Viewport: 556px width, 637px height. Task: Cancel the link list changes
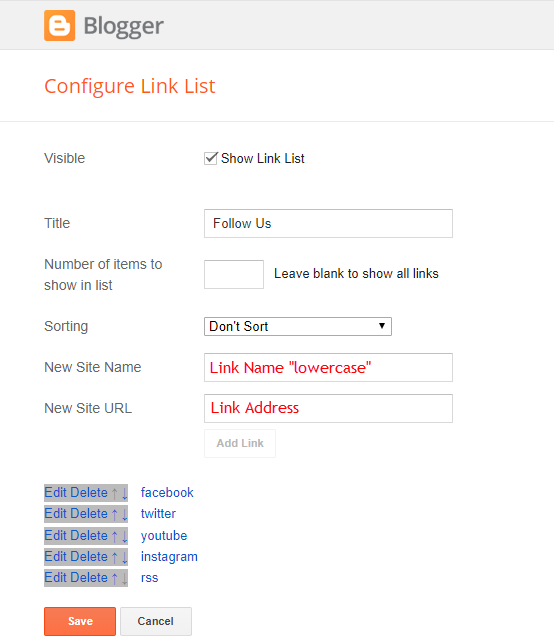point(156,621)
